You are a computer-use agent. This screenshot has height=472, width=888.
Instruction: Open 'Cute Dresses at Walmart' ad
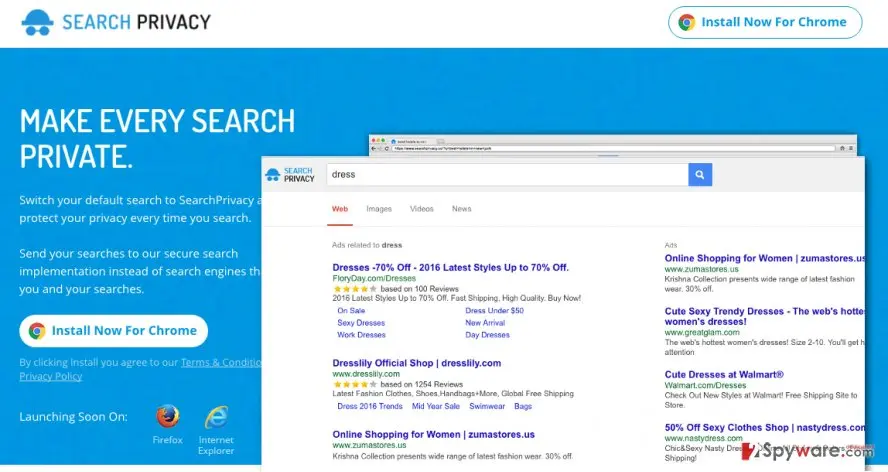click(x=724, y=375)
